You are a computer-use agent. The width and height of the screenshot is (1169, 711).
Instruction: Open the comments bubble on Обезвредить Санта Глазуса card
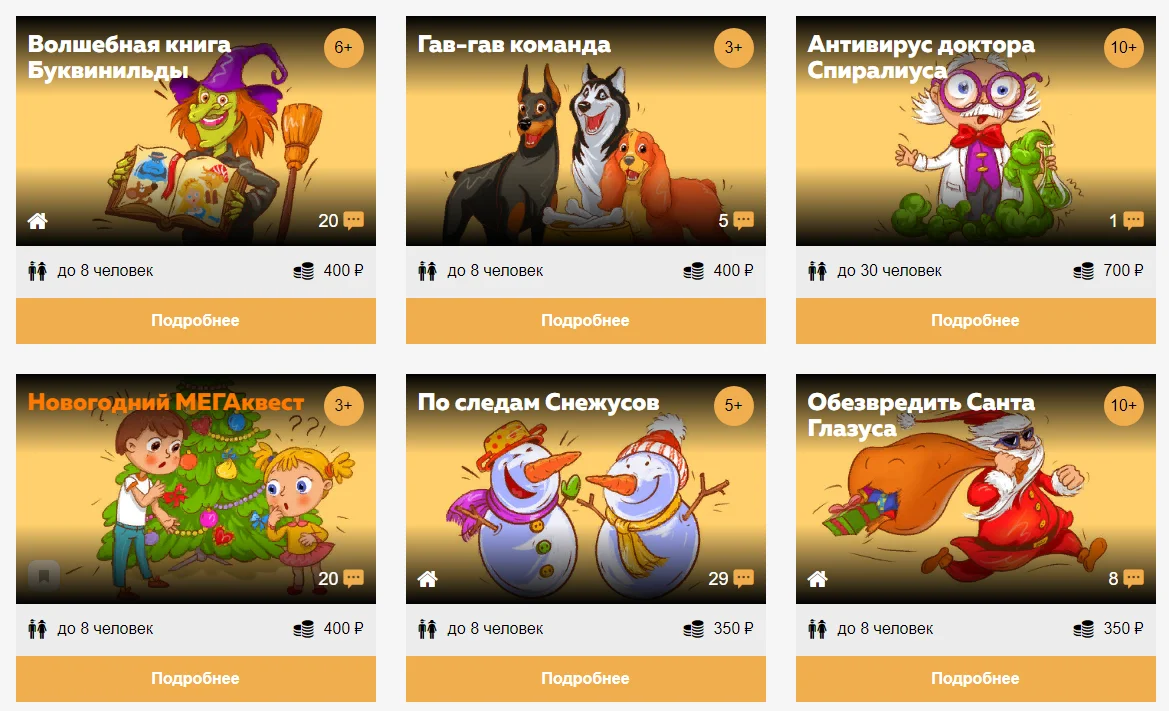[1133, 578]
